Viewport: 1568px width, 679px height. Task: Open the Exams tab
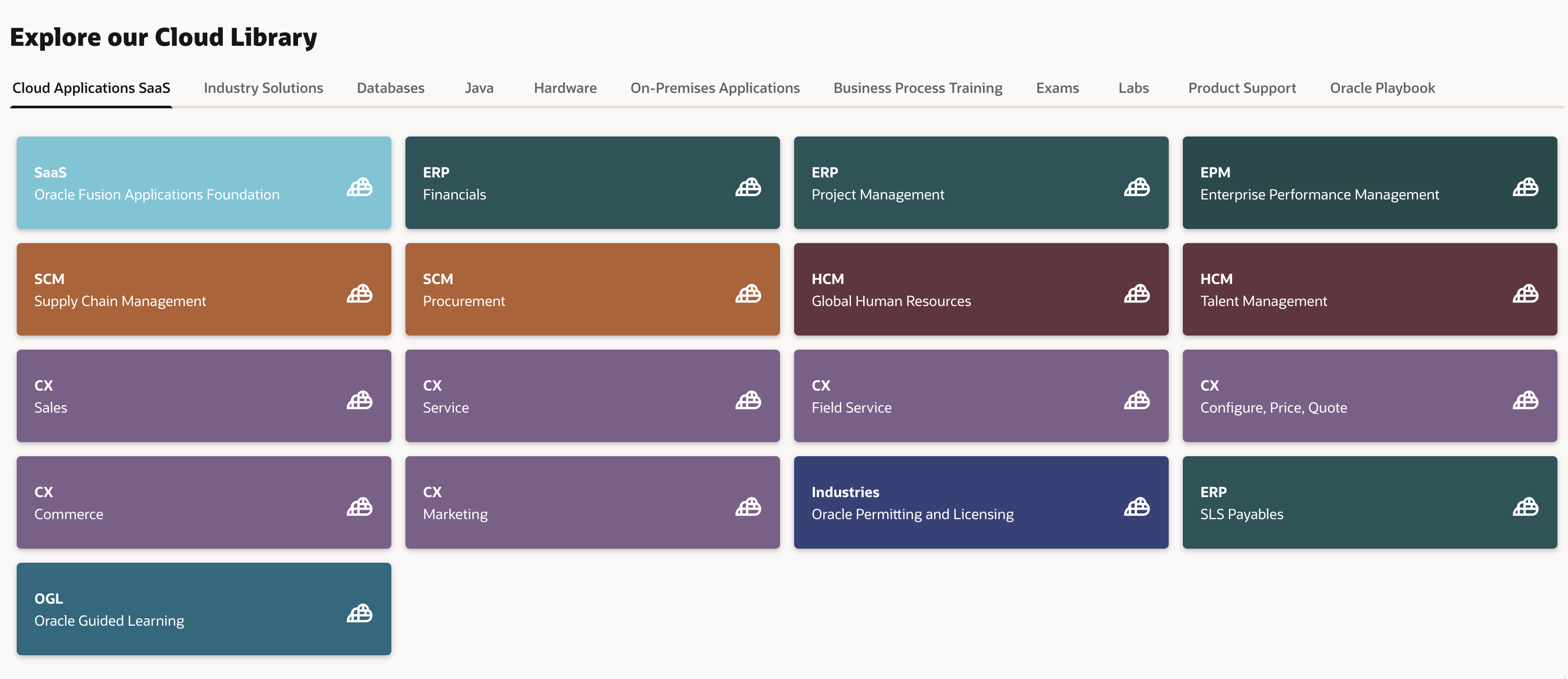1057,89
